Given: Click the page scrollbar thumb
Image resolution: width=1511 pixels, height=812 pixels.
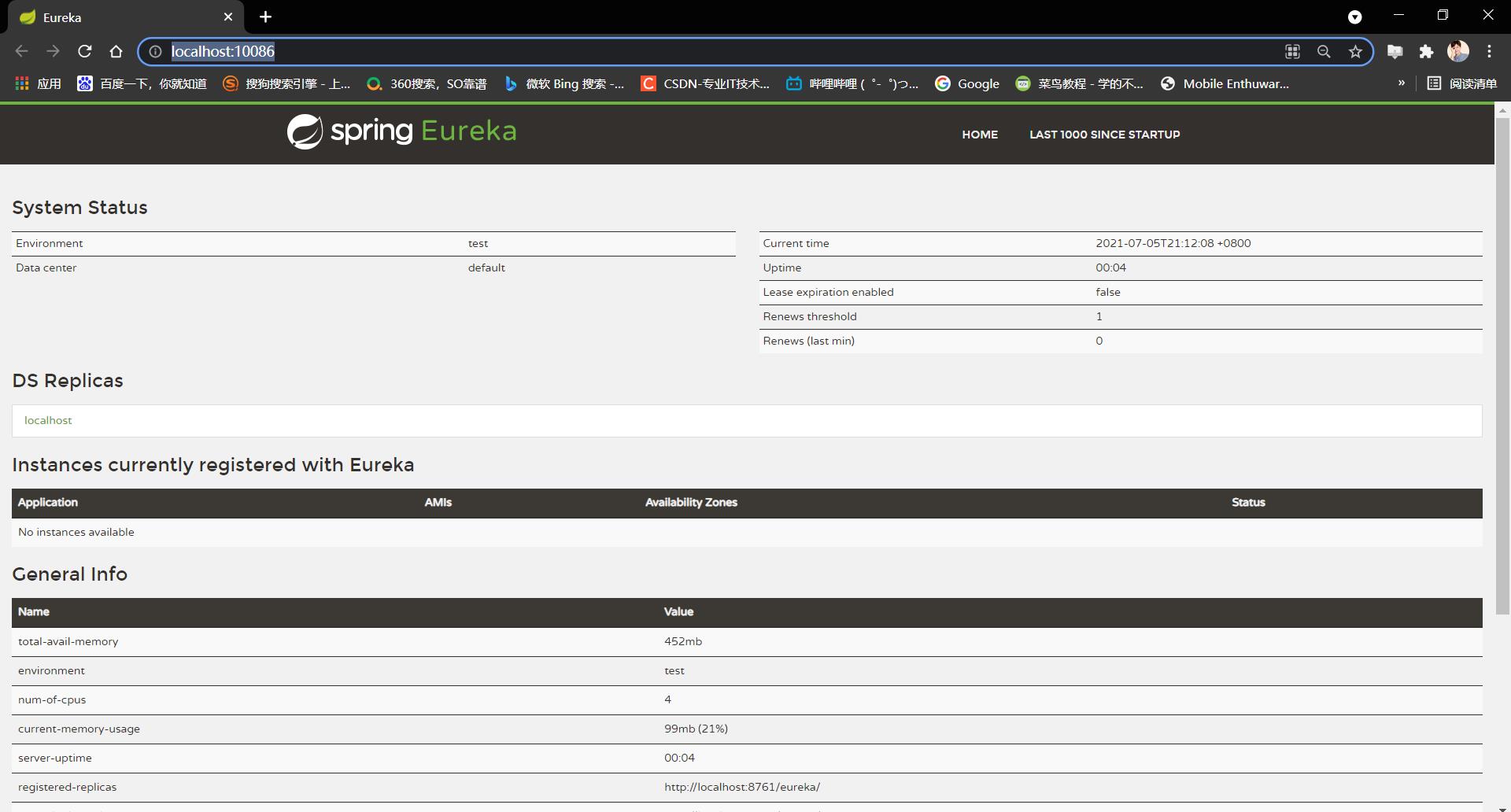Looking at the screenshot, I should point(1502,365).
